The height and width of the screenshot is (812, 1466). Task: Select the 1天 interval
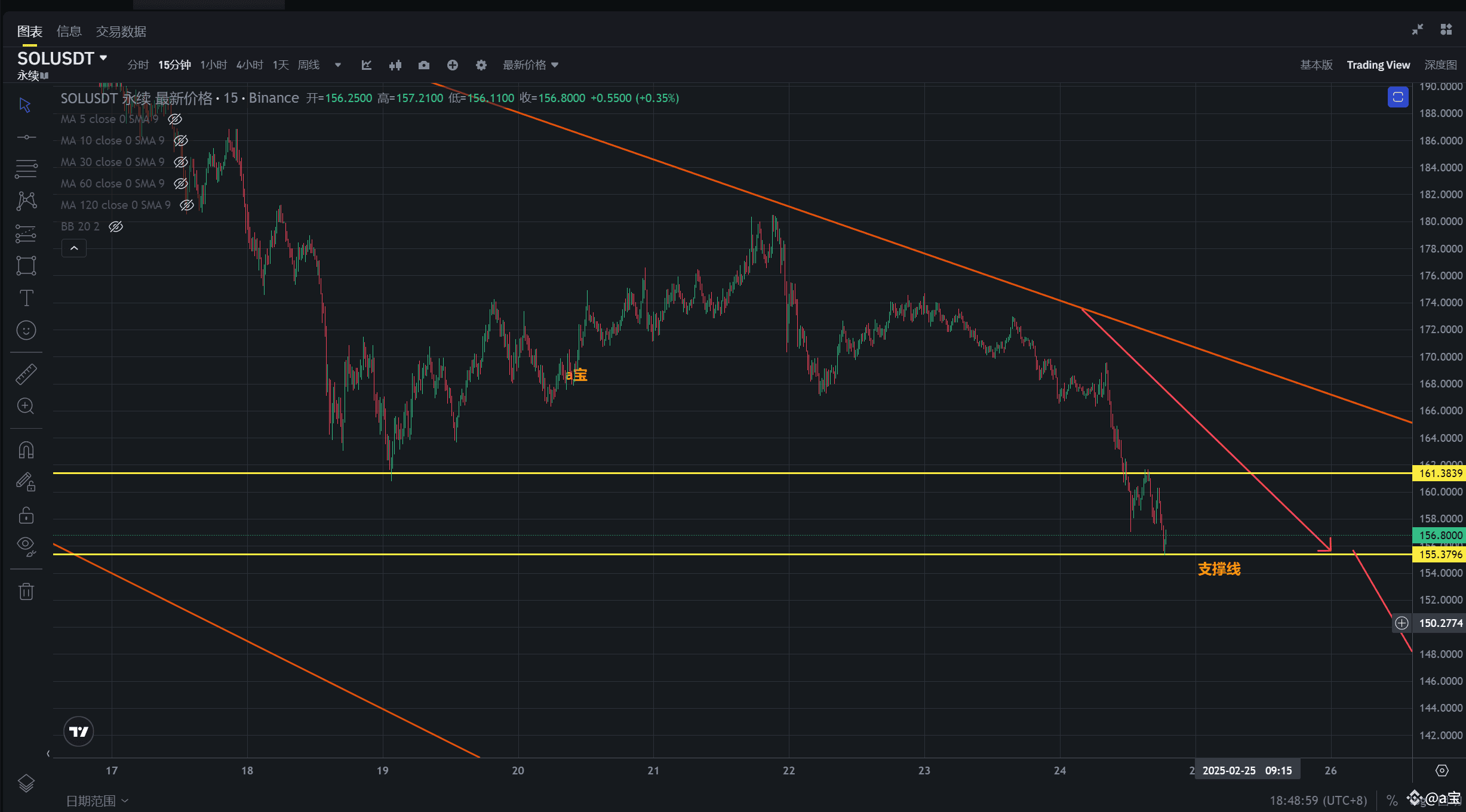pos(281,65)
